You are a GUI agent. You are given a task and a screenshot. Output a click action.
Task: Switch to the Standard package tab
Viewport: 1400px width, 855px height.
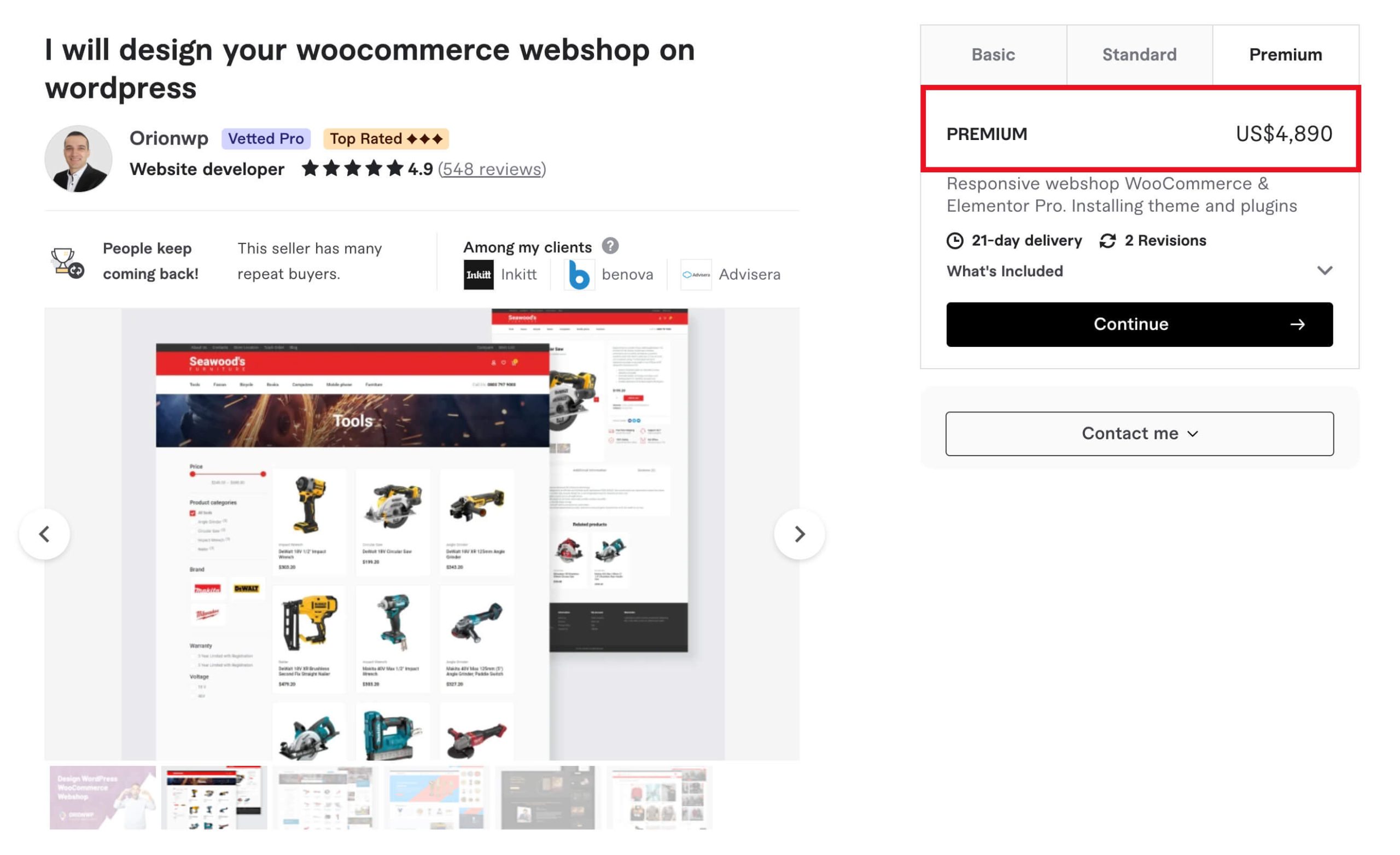(x=1139, y=55)
